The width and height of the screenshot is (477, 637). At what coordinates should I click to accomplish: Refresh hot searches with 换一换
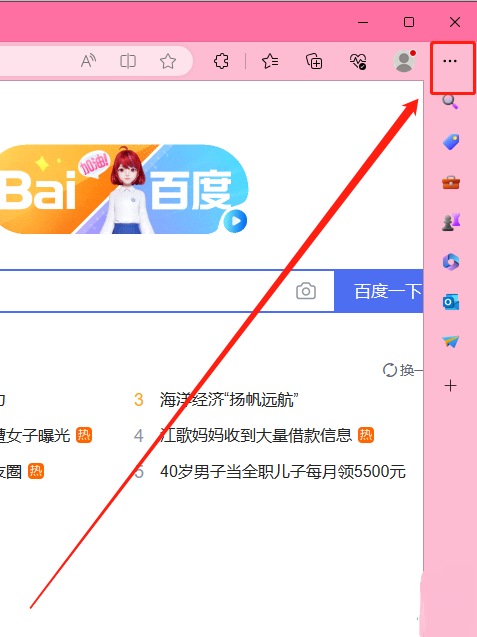[403, 370]
